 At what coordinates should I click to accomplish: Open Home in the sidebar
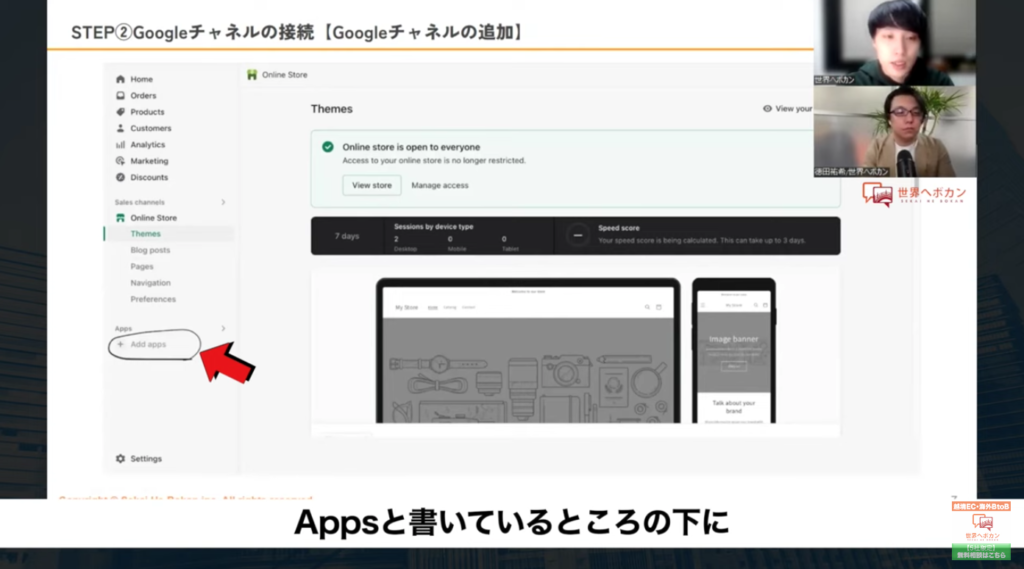[141, 79]
